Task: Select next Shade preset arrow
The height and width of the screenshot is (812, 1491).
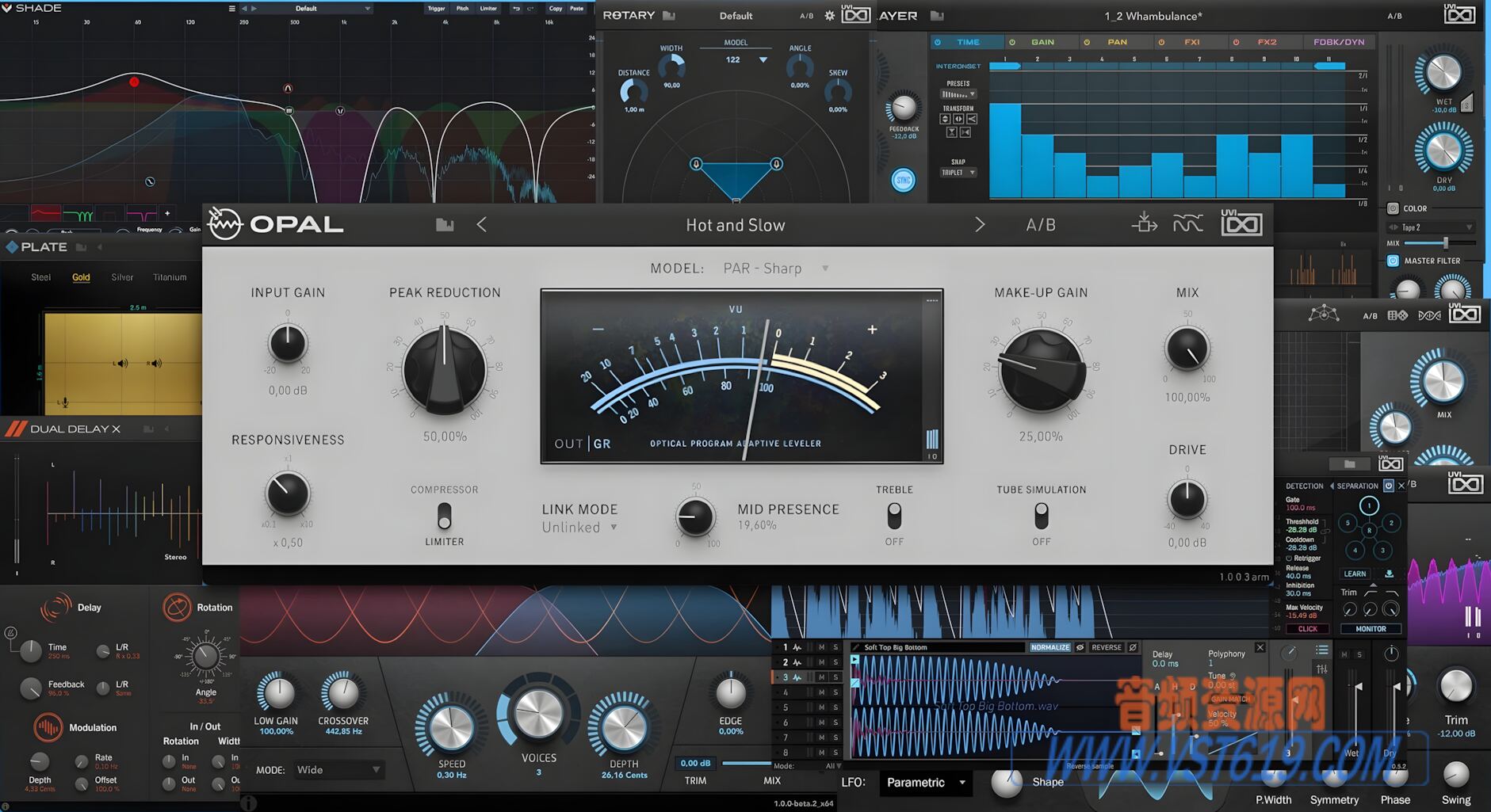Action: point(254,9)
